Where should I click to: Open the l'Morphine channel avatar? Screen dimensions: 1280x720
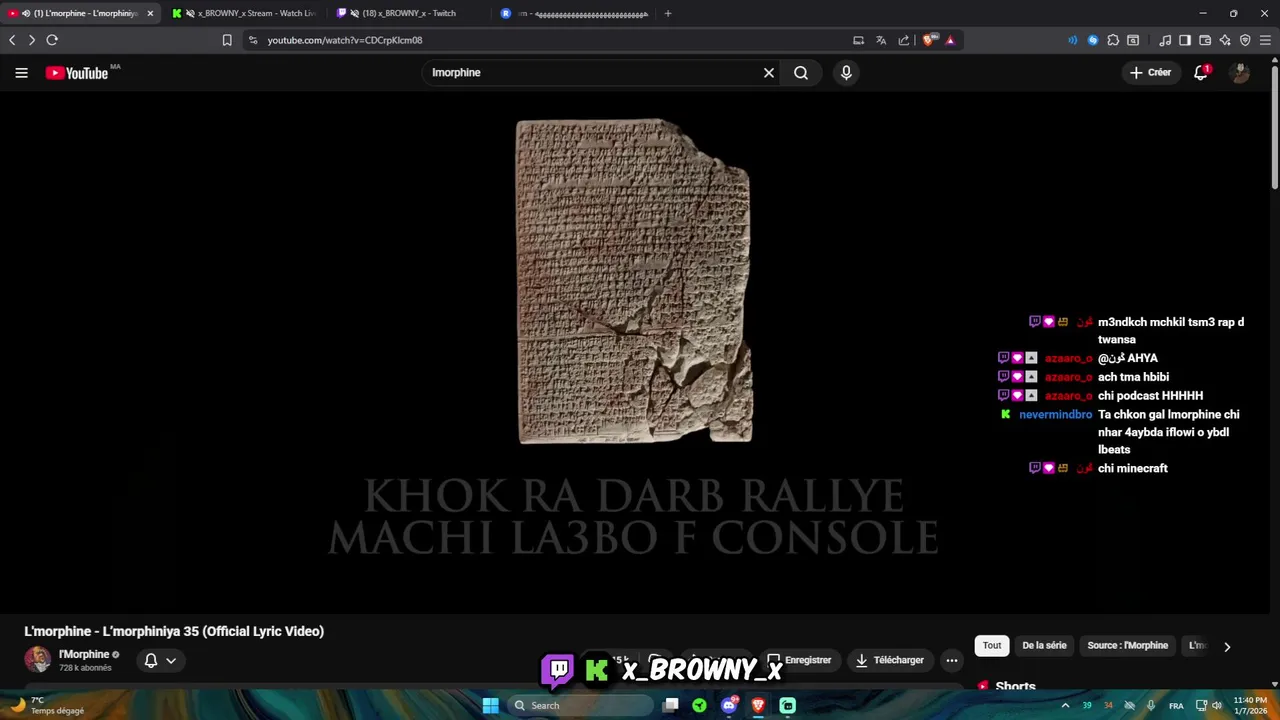37,660
